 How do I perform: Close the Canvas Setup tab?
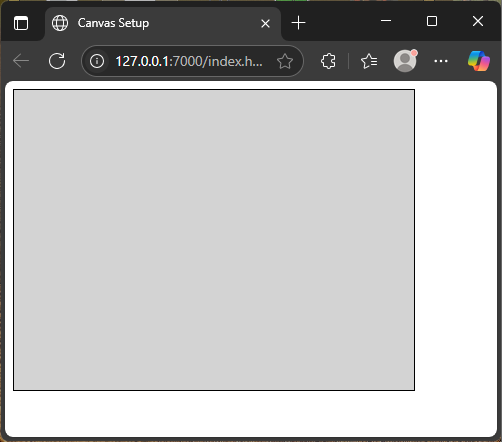pos(265,23)
